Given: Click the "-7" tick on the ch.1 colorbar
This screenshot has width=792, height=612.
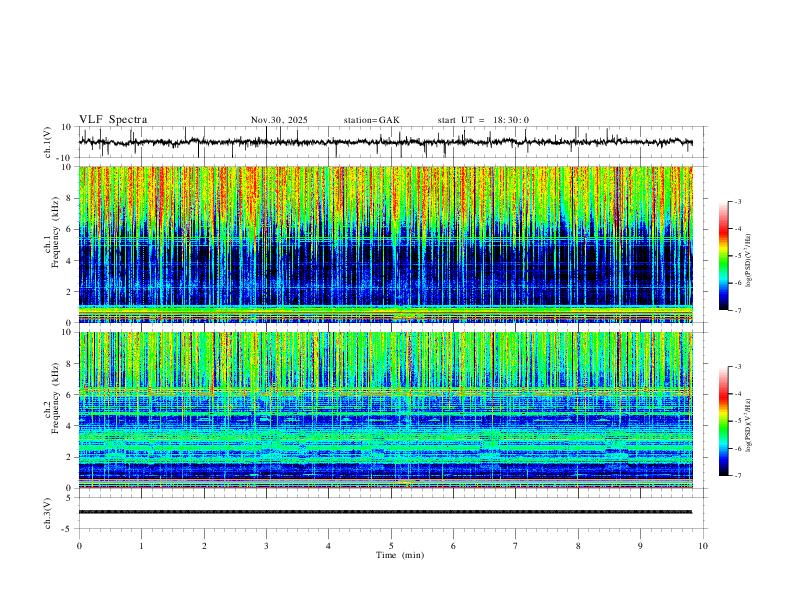Looking at the screenshot, I should click(x=737, y=310).
